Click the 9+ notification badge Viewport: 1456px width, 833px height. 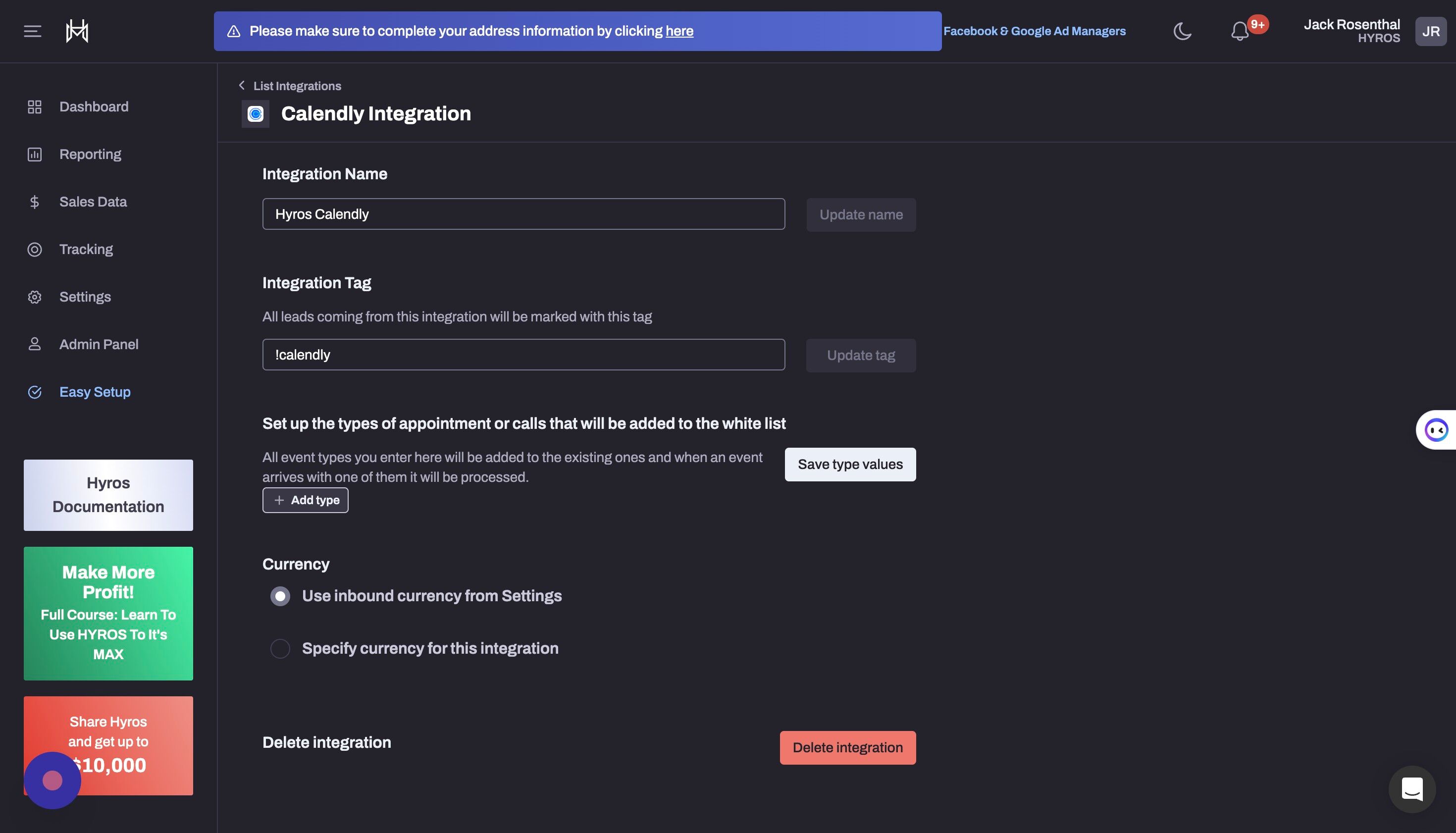point(1257,24)
